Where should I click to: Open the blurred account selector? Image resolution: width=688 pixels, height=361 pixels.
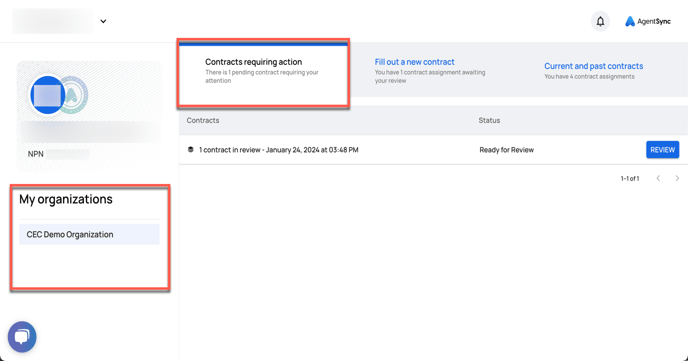click(53, 21)
